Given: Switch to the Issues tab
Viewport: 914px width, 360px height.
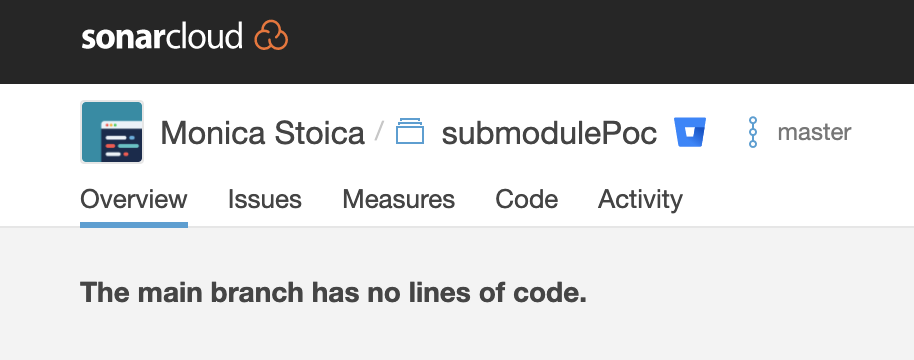Looking at the screenshot, I should [265, 199].
